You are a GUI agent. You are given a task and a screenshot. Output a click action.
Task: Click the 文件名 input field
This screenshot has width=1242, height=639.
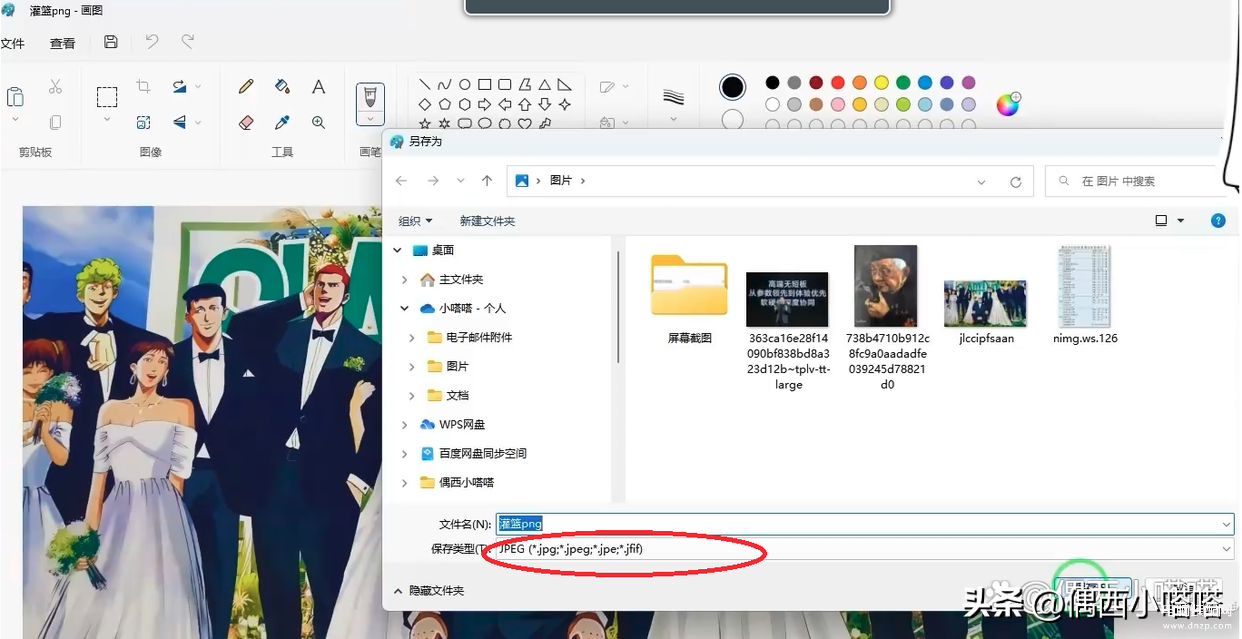[x=865, y=524]
